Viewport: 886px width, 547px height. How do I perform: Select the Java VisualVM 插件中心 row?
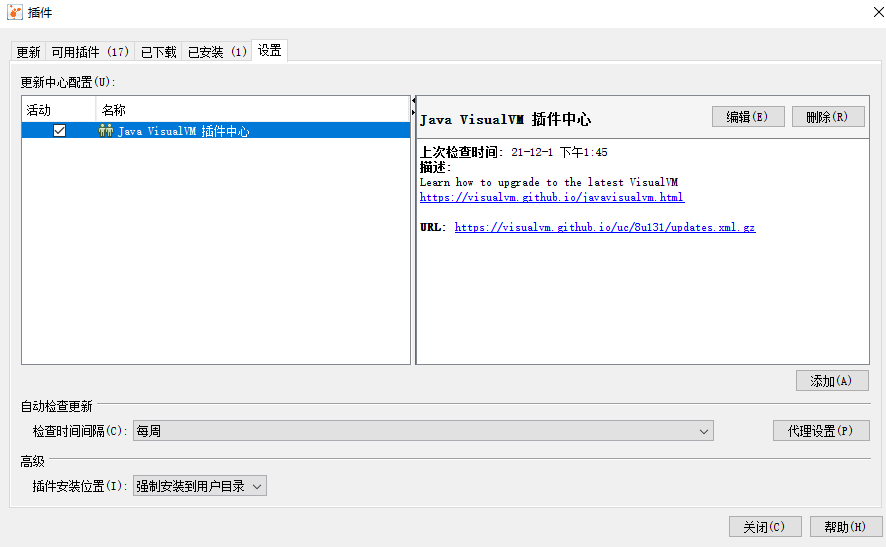click(x=216, y=131)
